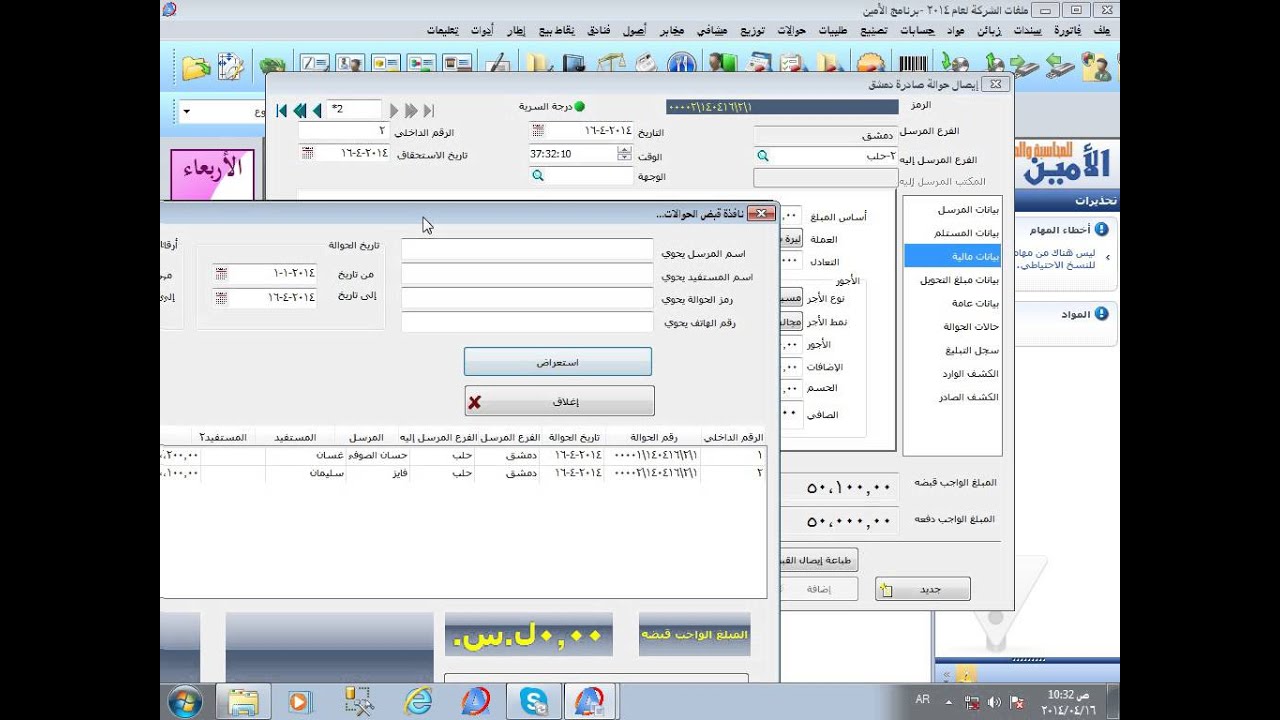Open Windows Explorer from taskbar

243,701
